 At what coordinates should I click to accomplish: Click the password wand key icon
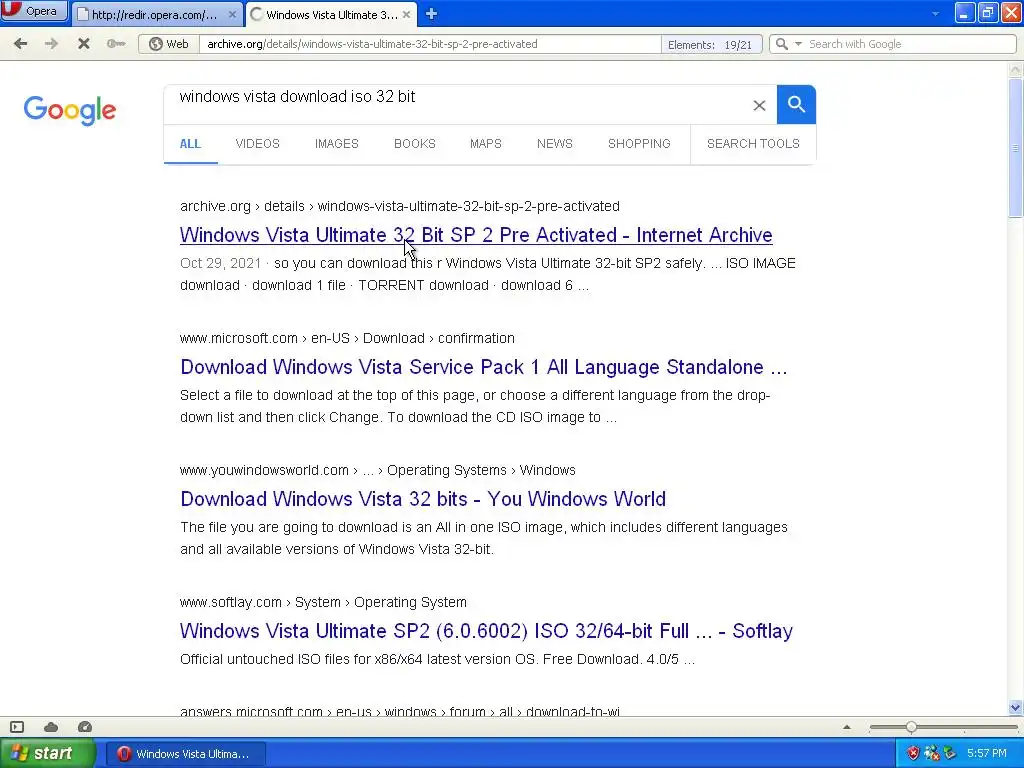[x=116, y=44]
